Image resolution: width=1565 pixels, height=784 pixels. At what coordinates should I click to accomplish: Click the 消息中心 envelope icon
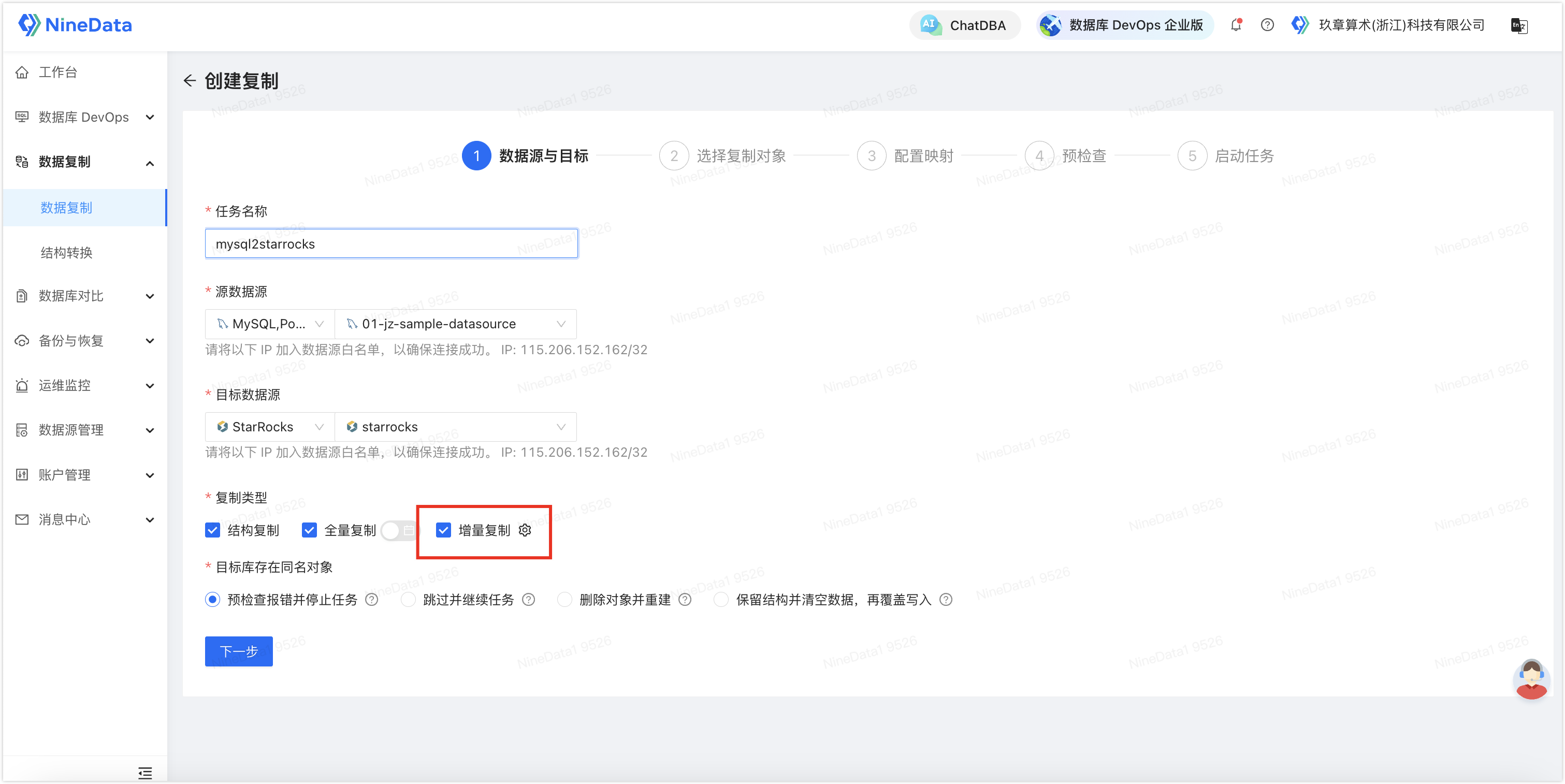22,519
